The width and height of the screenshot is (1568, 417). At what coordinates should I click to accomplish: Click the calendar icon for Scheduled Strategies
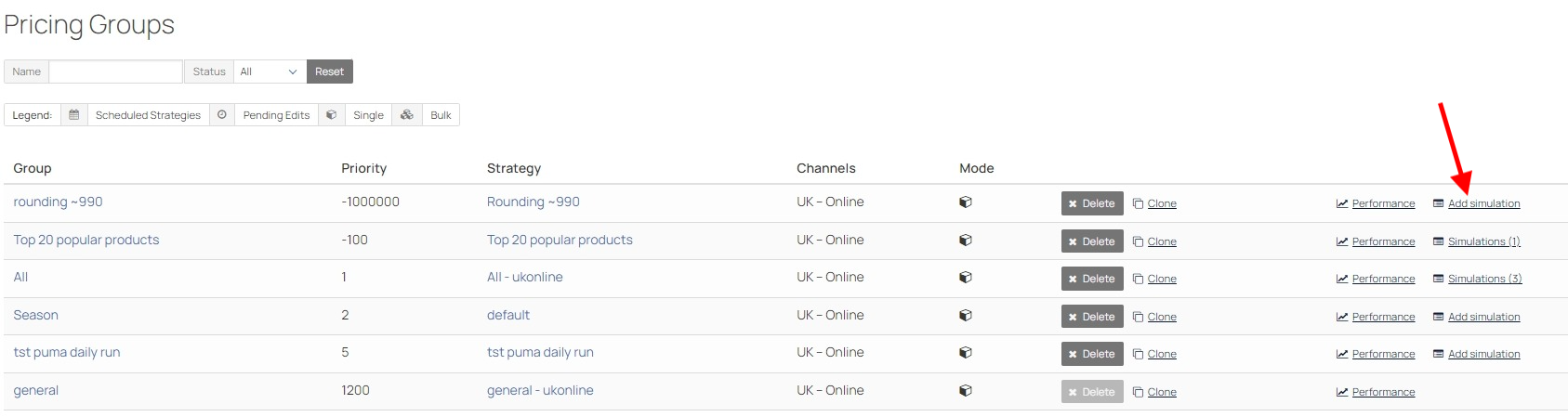(x=74, y=115)
